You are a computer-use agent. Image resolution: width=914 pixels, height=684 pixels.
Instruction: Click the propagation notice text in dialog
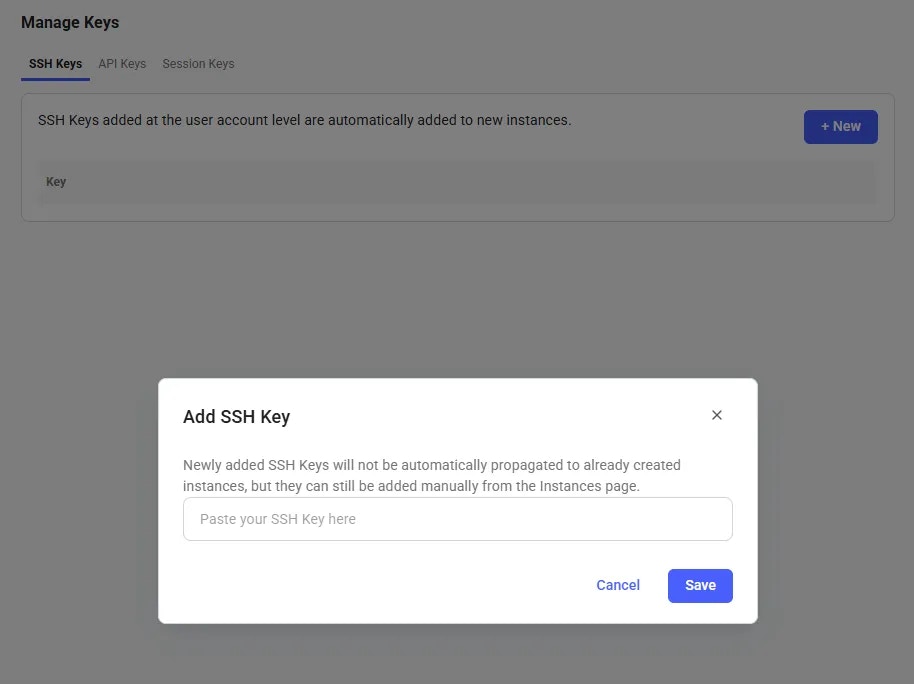(x=432, y=475)
